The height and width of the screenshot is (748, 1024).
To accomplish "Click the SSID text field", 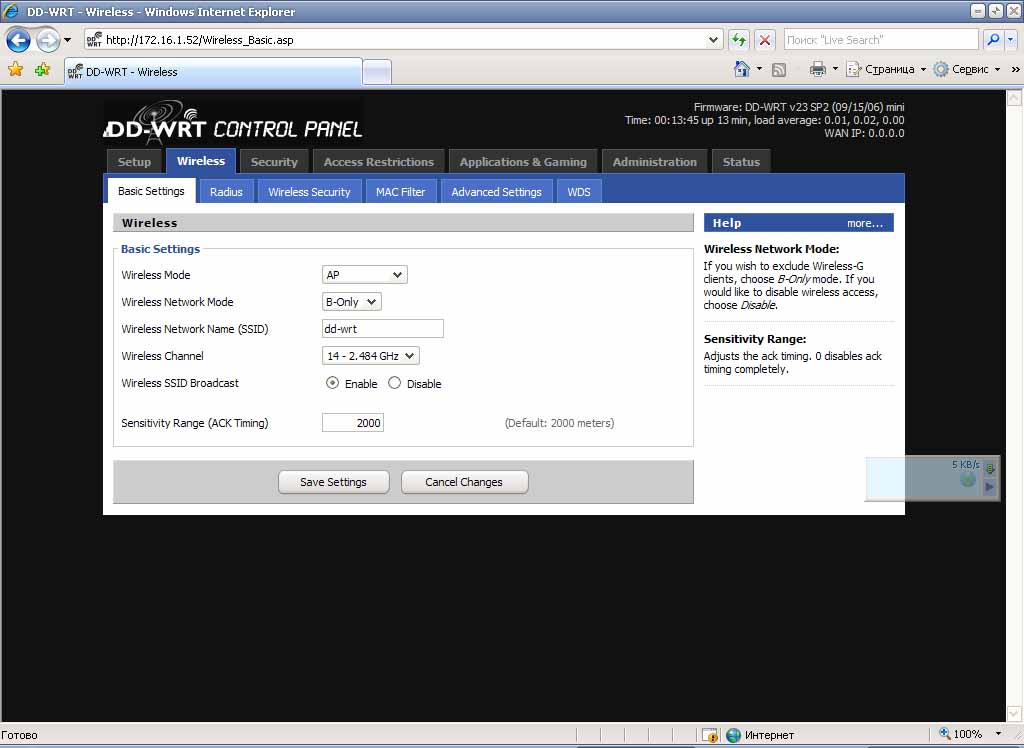I will coord(383,329).
